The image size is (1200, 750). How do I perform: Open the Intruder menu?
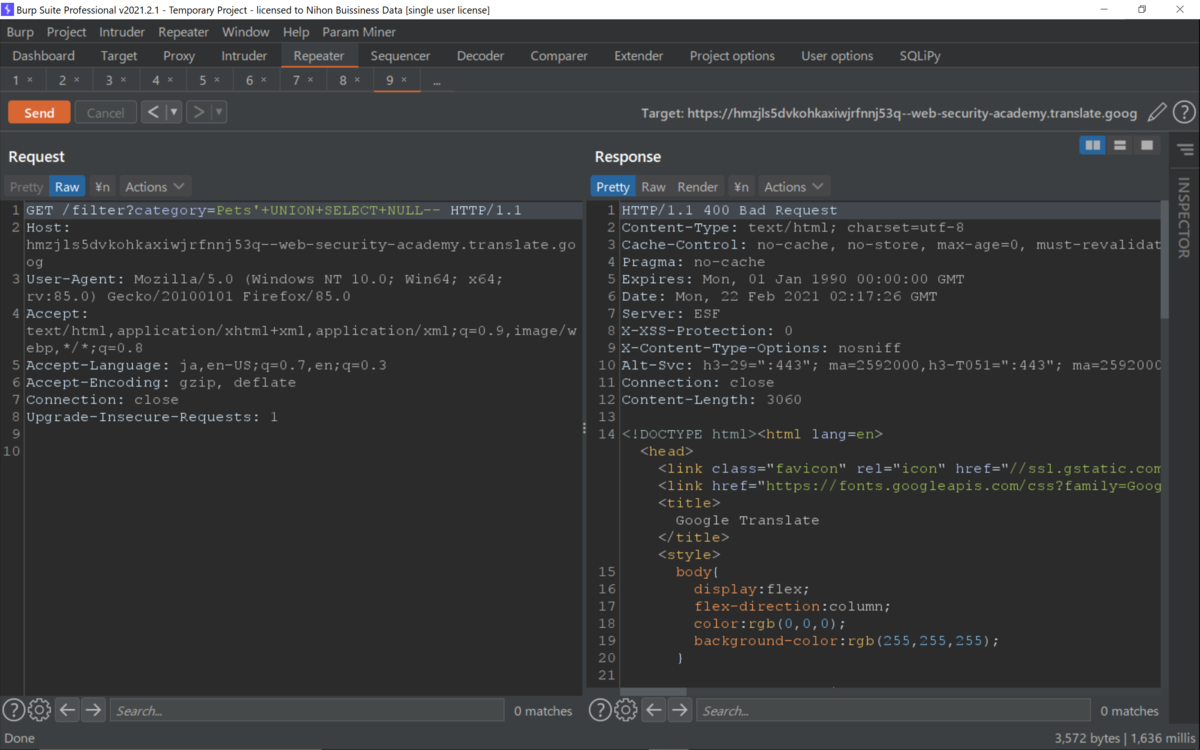tap(122, 32)
